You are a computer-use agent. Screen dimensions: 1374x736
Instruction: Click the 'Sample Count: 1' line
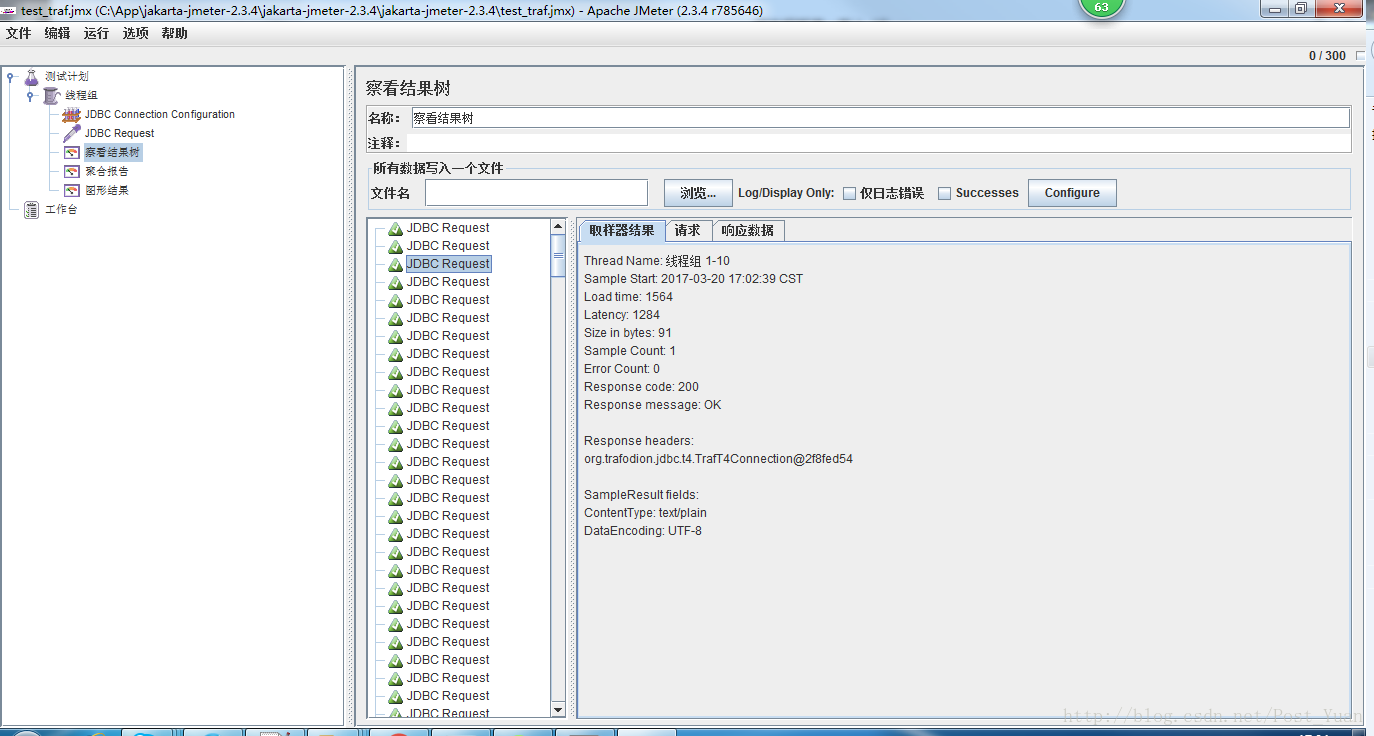[x=630, y=351]
